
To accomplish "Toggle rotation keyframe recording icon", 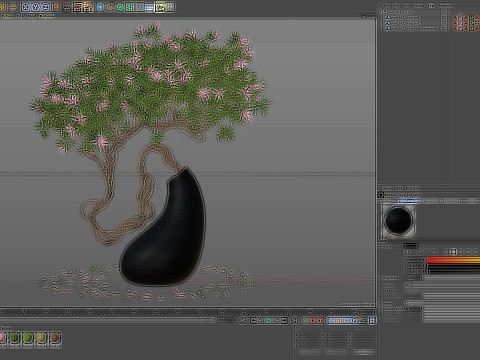I will (346, 320).
